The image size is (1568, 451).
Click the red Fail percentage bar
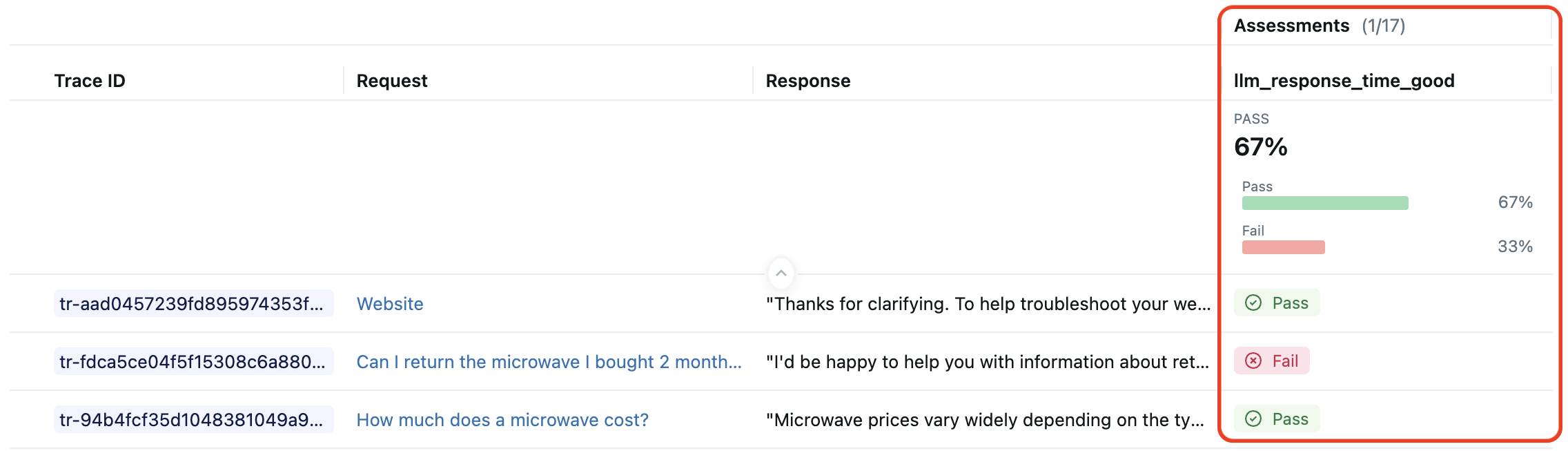[x=1283, y=247]
